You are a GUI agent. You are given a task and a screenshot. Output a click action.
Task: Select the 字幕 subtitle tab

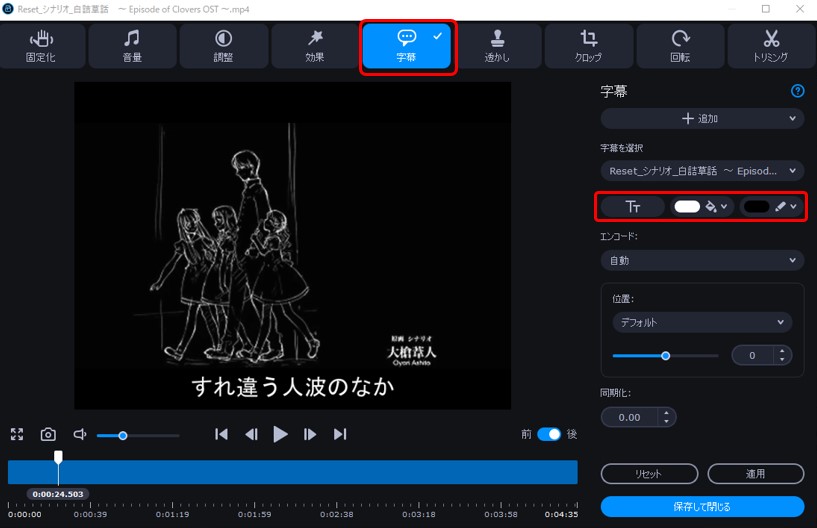(406, 46)
